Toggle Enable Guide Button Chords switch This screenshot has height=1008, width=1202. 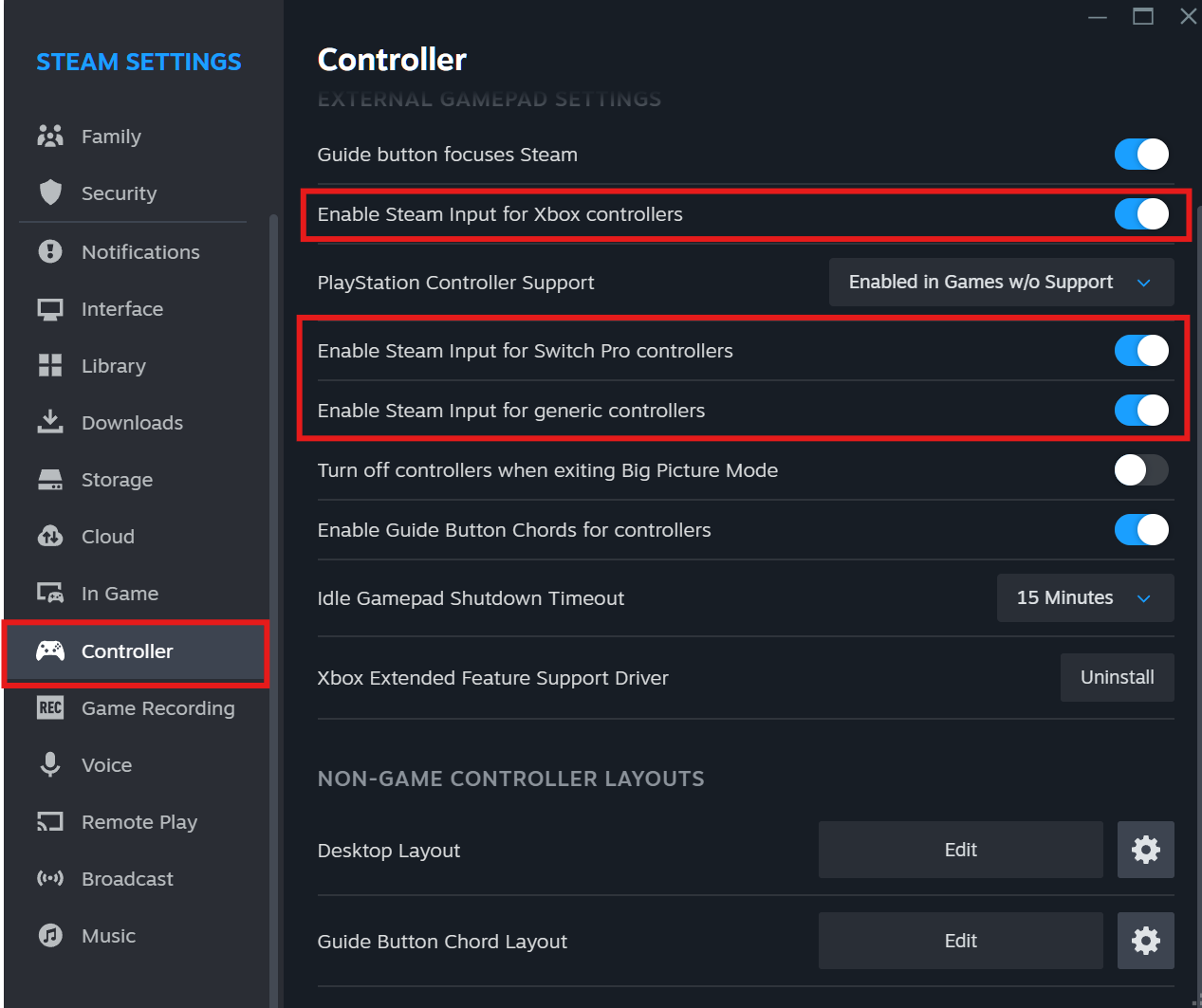[x=1141, y=530]
